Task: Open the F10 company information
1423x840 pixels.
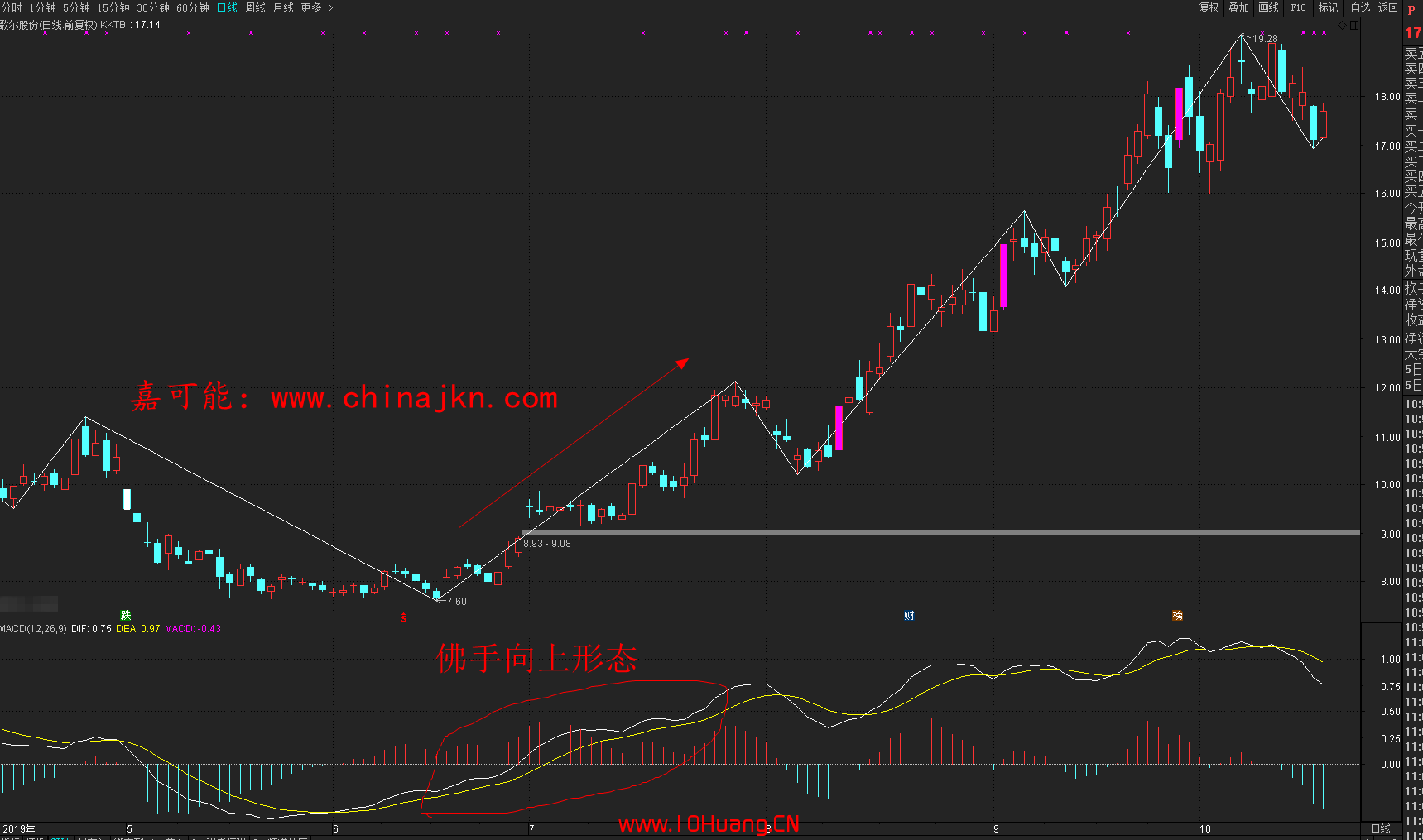Action: (x=1298, y=7)
